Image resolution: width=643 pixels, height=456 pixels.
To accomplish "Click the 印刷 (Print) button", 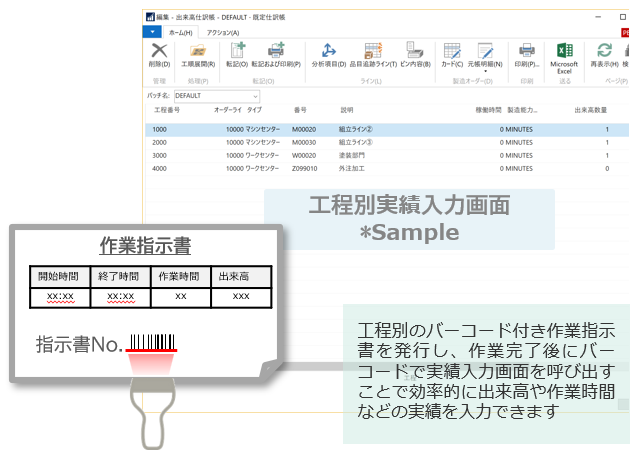I will pyautogui.click(x=526, y=55).
